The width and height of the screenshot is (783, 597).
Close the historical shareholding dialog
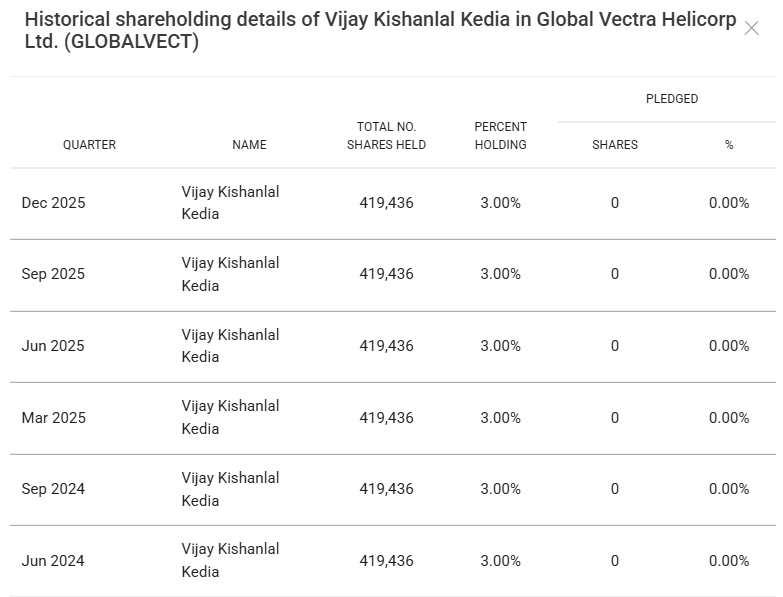pos(752,29)
